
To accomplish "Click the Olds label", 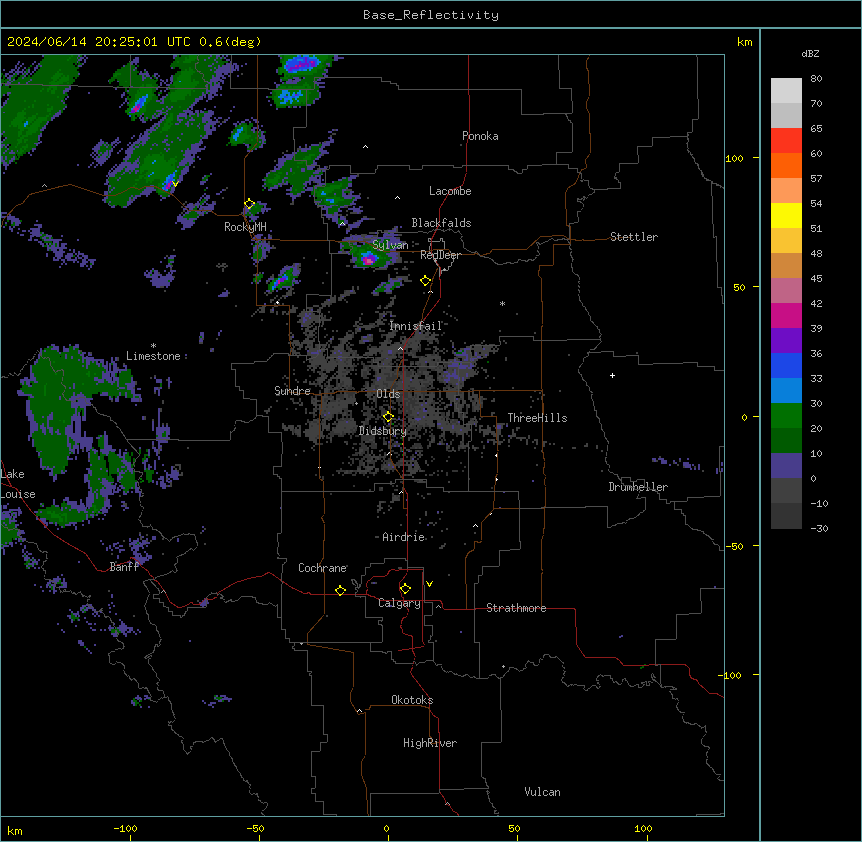I will tap(388, 394).
